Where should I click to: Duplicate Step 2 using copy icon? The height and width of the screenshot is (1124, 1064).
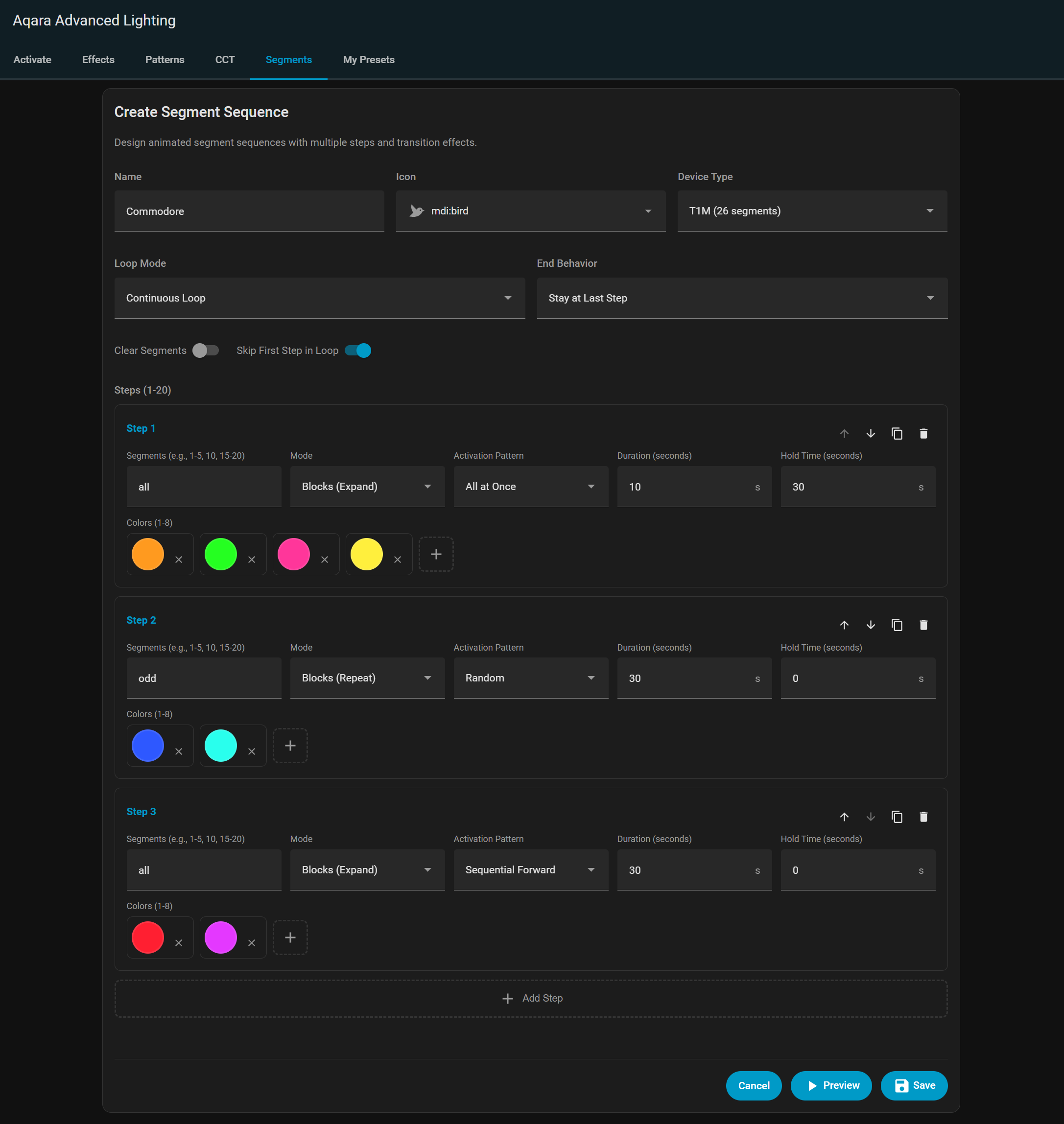click(897, 625)
